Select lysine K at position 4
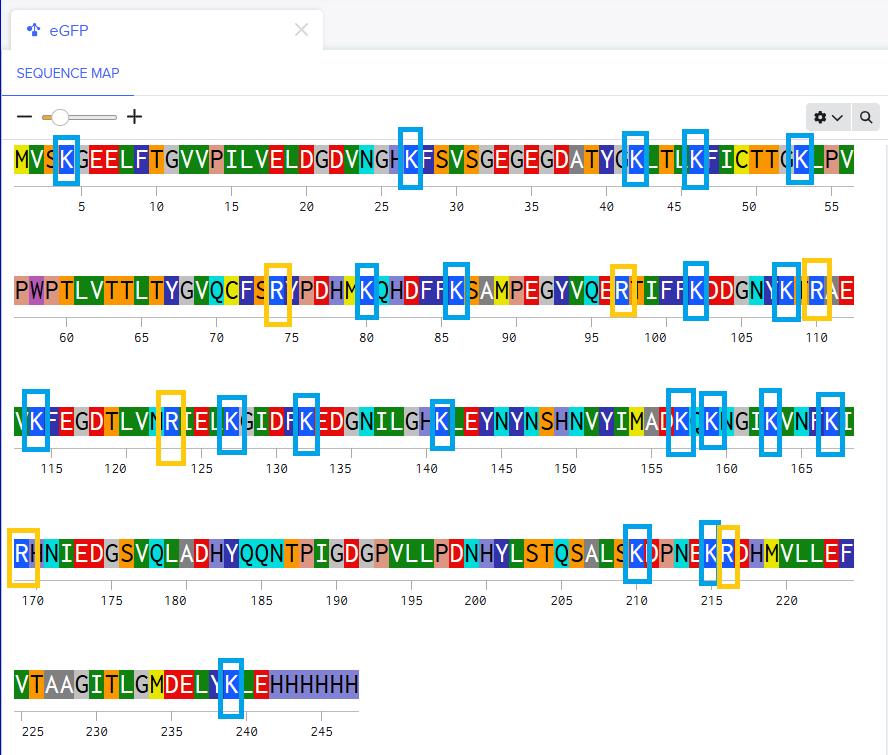888x755 pixels. click(66, 160)
